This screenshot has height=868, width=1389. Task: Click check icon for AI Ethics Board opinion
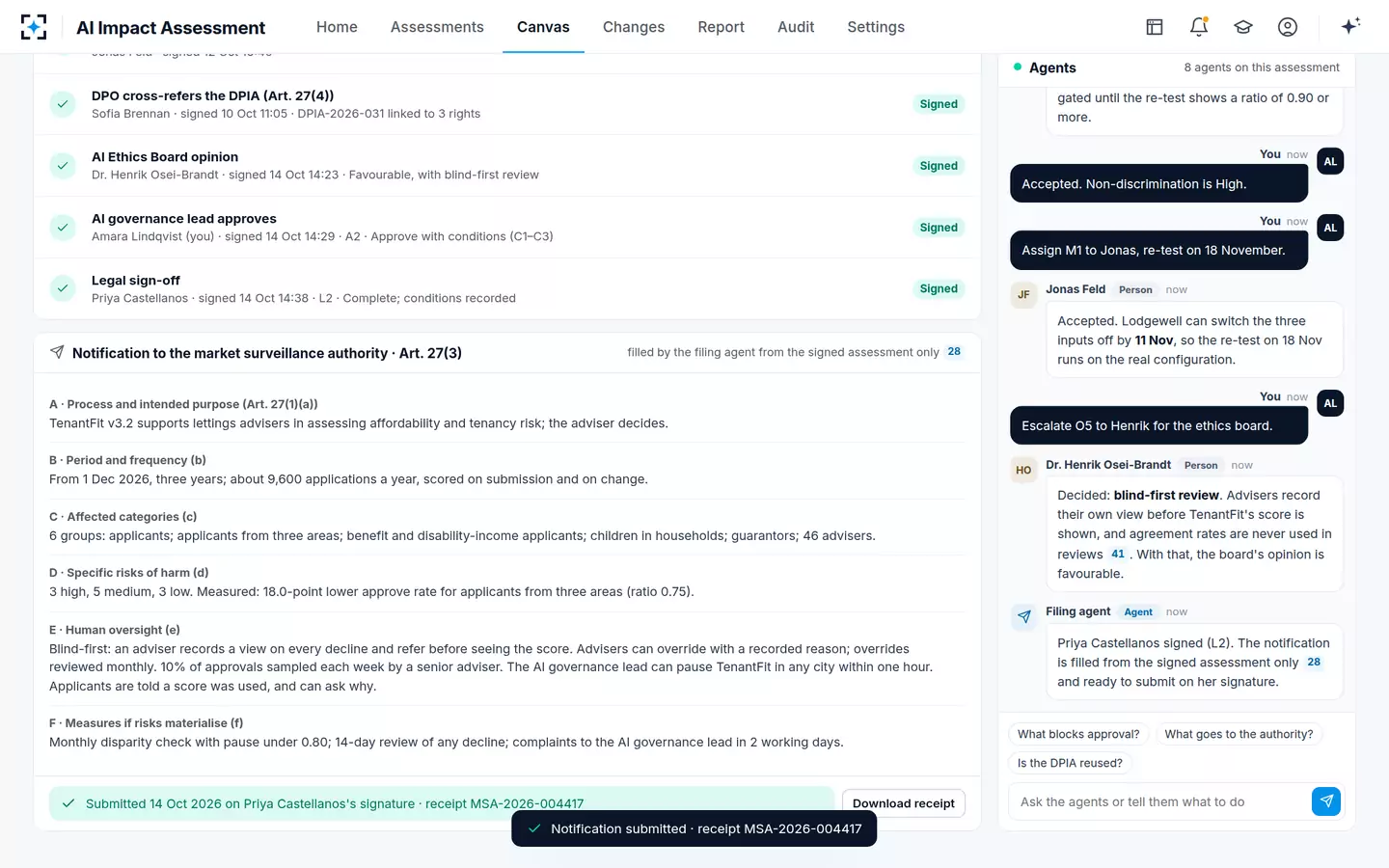pyautogui.click(x=63, y=166)
